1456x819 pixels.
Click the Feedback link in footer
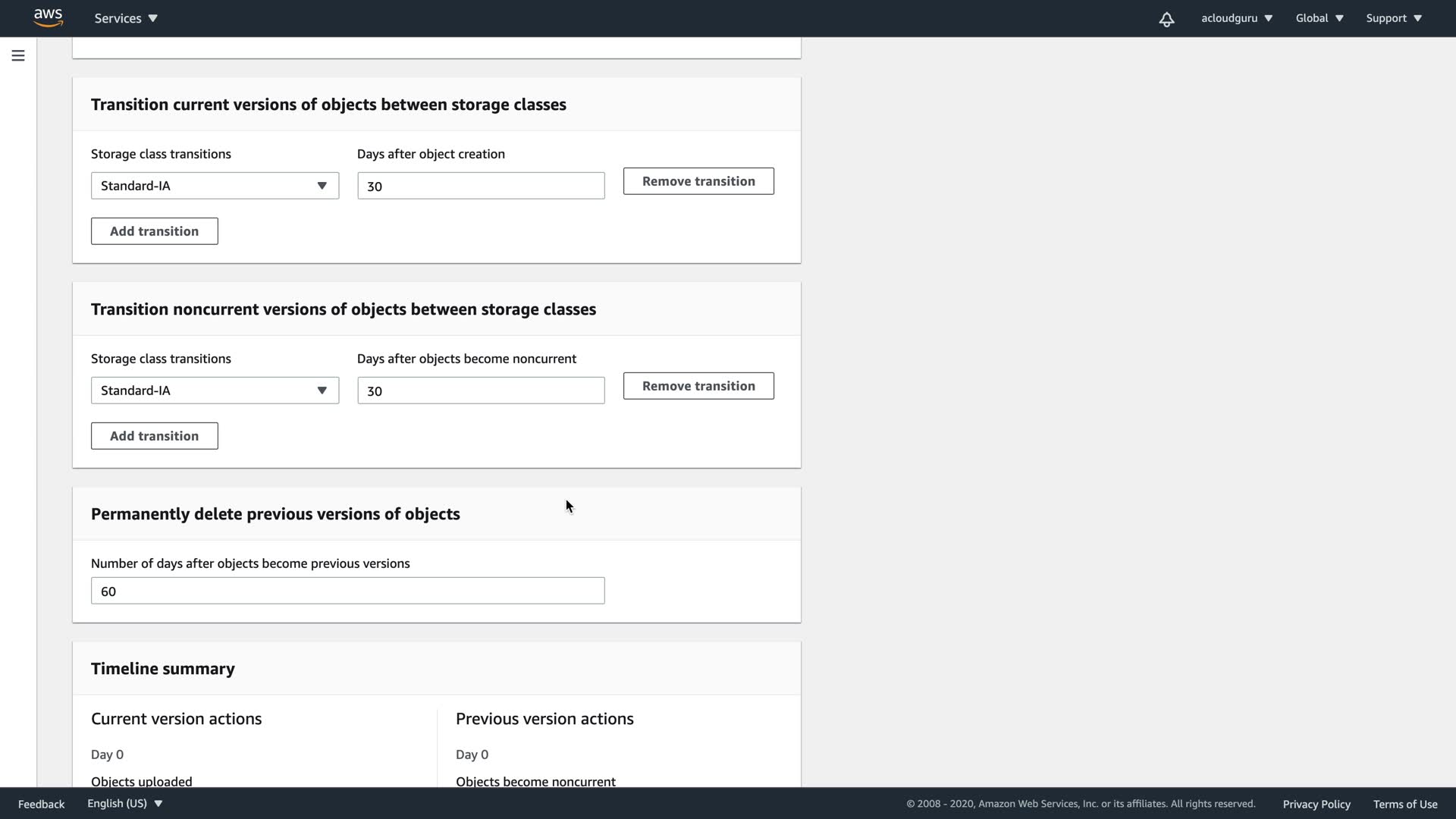click(x=41, y=804)
